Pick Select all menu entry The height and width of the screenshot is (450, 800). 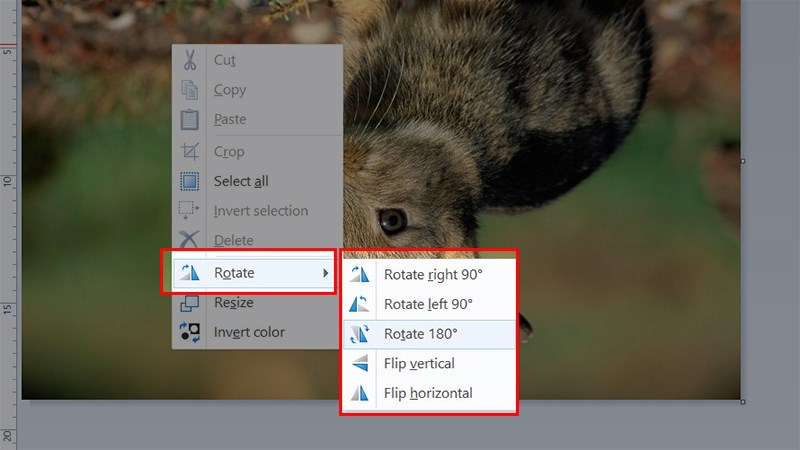pyautogui.click(x=257, y=181)
